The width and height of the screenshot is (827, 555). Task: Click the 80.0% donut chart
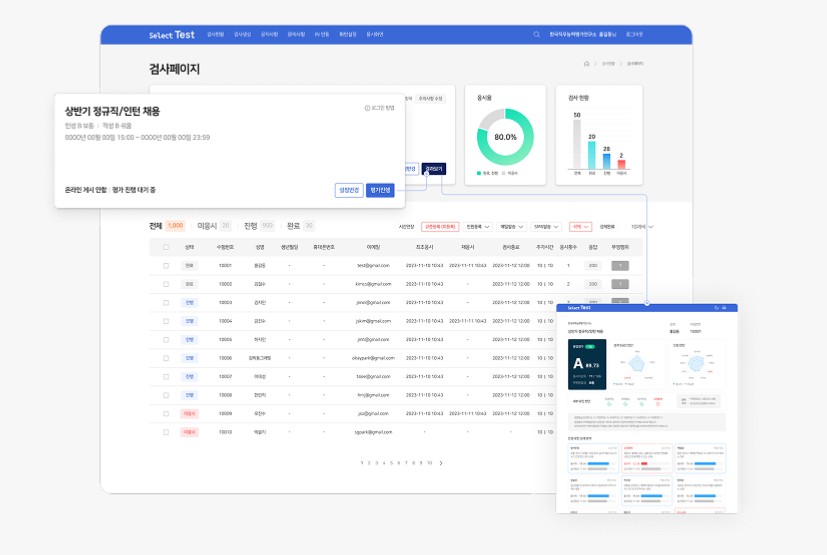505,137
